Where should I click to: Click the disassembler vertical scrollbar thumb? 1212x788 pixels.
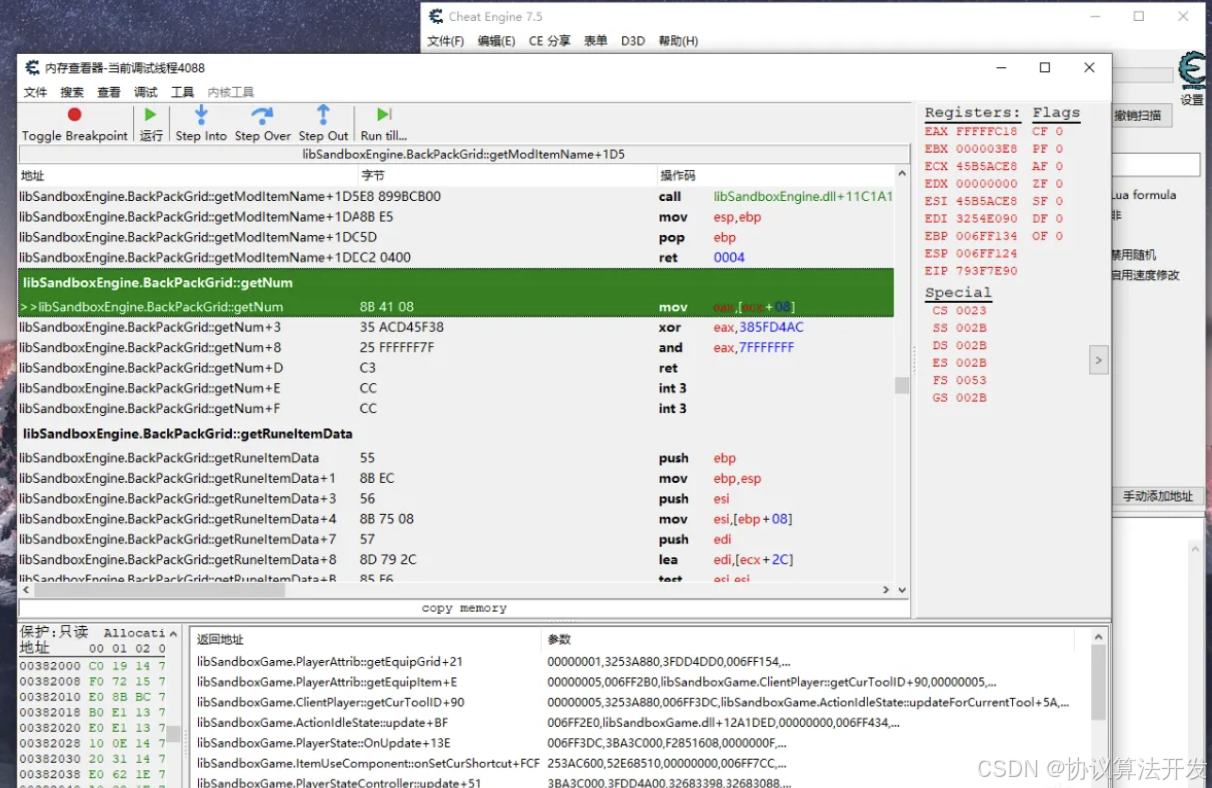pyautogui.click(x=902, y=385)
